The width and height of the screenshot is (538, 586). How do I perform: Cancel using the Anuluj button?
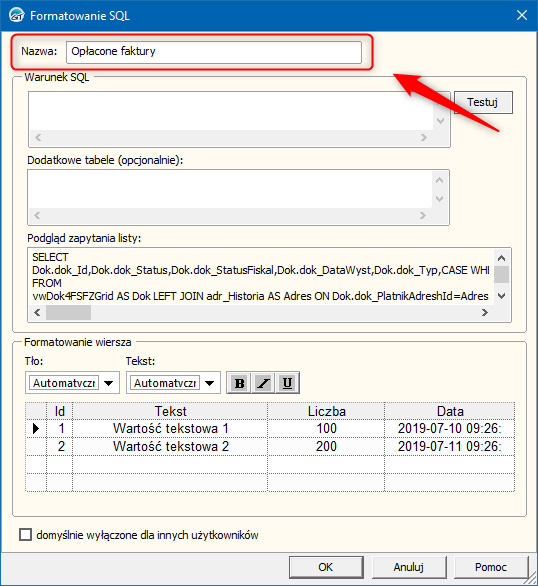409,567
